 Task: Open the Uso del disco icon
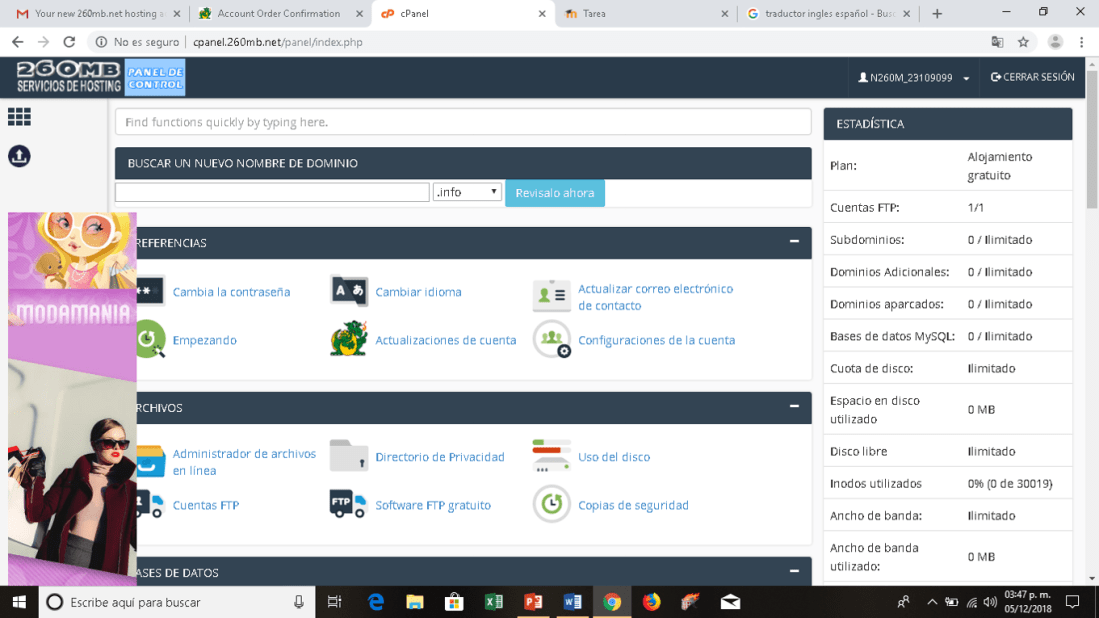[x=551, y=456]
